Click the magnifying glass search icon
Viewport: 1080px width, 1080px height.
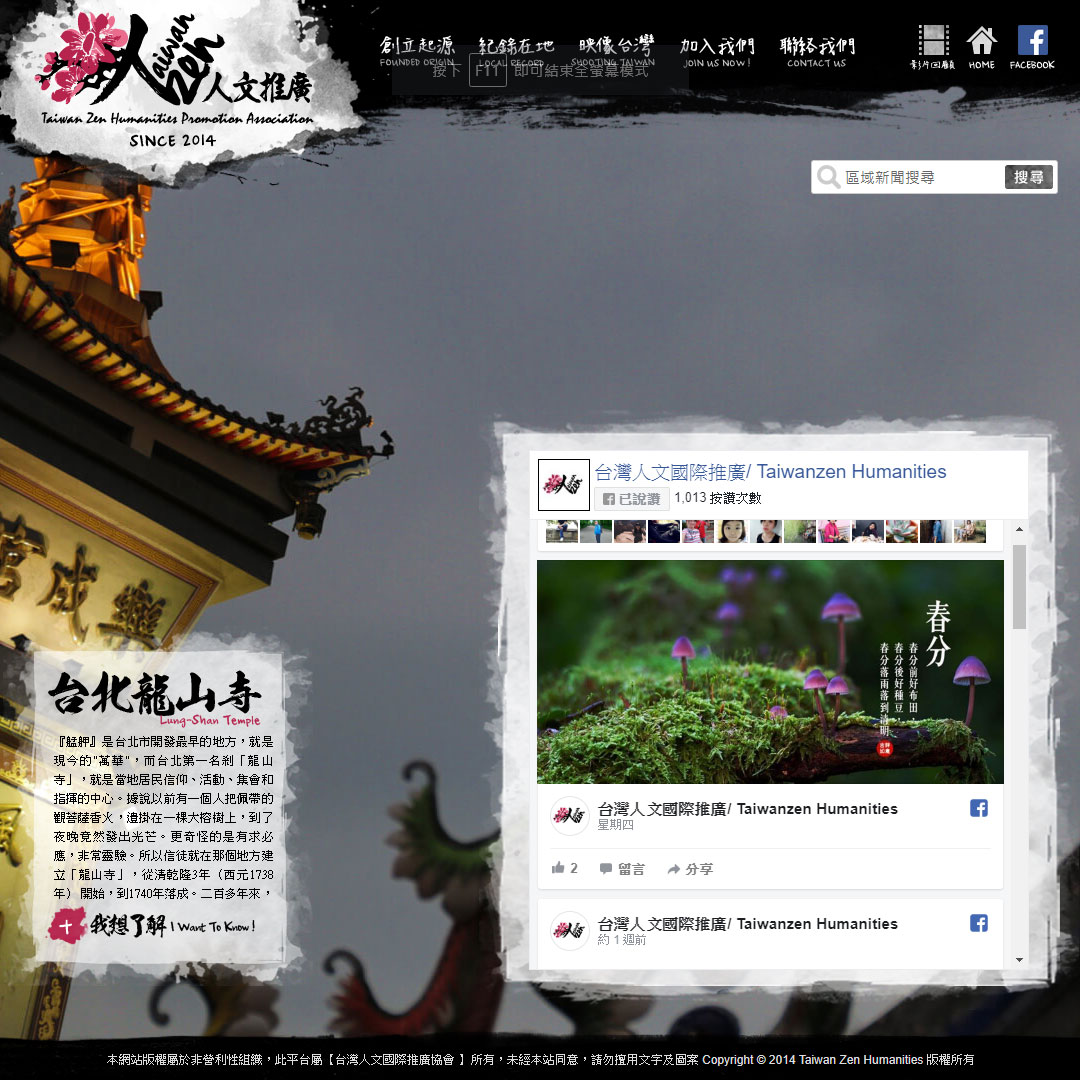(x=828, y=177)
